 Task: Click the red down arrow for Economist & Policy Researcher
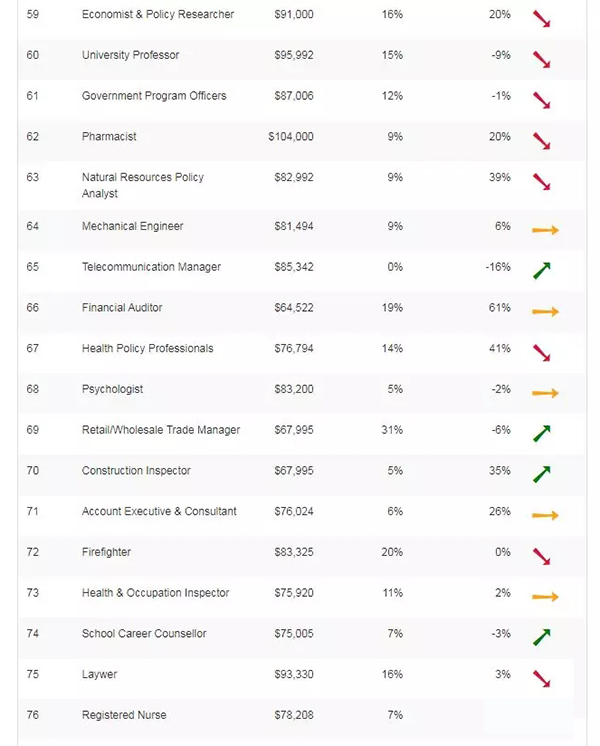click(x=541, y=19)
